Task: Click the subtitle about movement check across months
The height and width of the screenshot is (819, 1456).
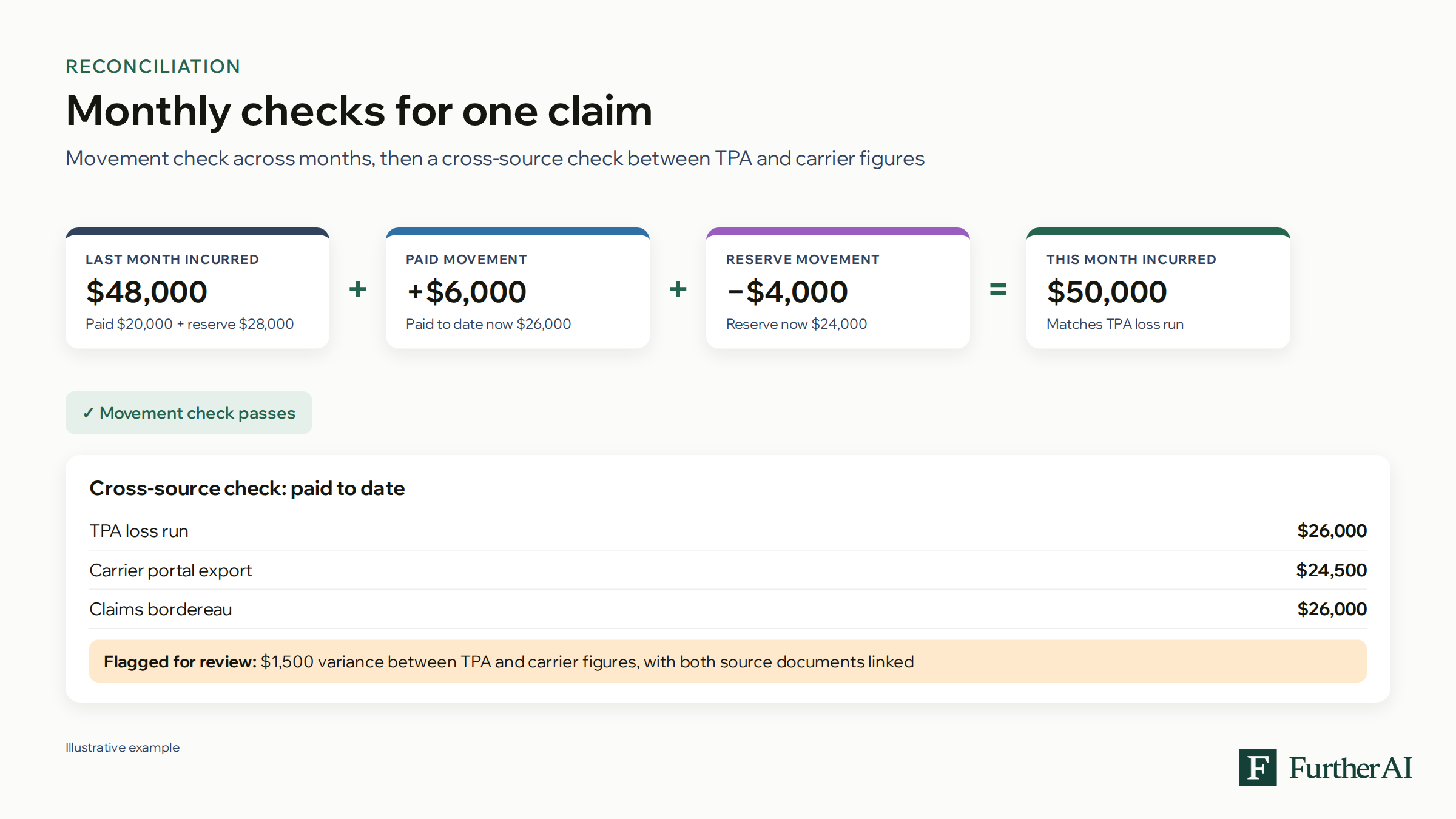Action: 495,158
